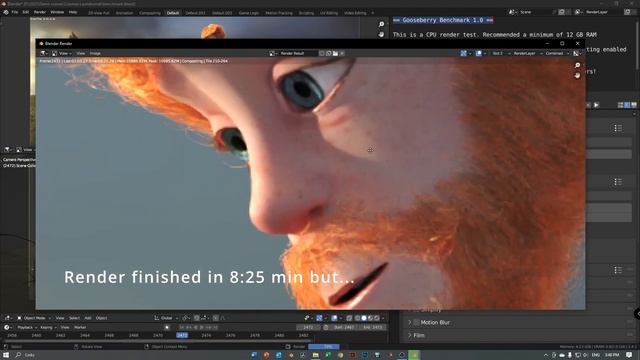Toggle proportional editing in viewport header
Screen dimensions: 640x360
click(216, 318)
